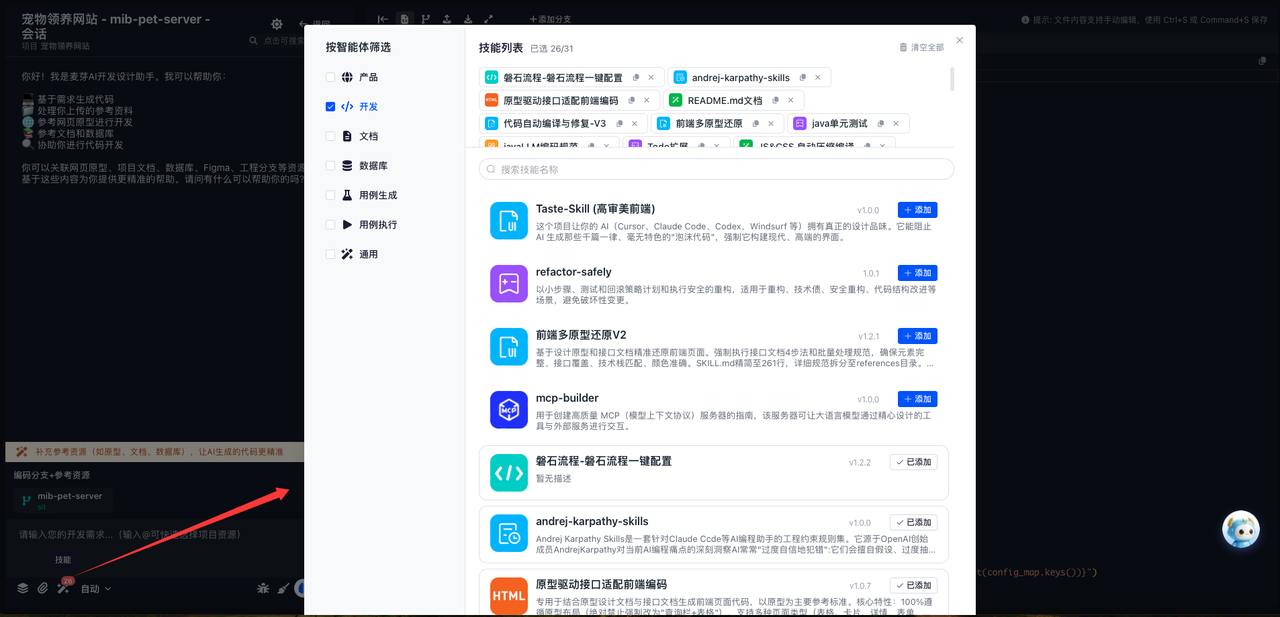1280x617 pixels.
Task: Click 添加分支 in the top toolbar
Action: tap(550, 19)
